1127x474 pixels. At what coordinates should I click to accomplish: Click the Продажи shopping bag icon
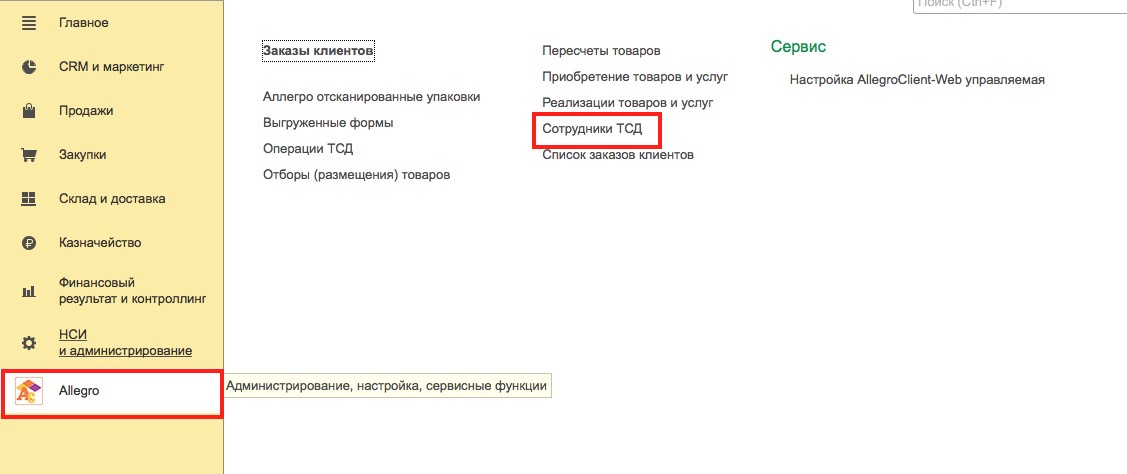tap(29, 111)
